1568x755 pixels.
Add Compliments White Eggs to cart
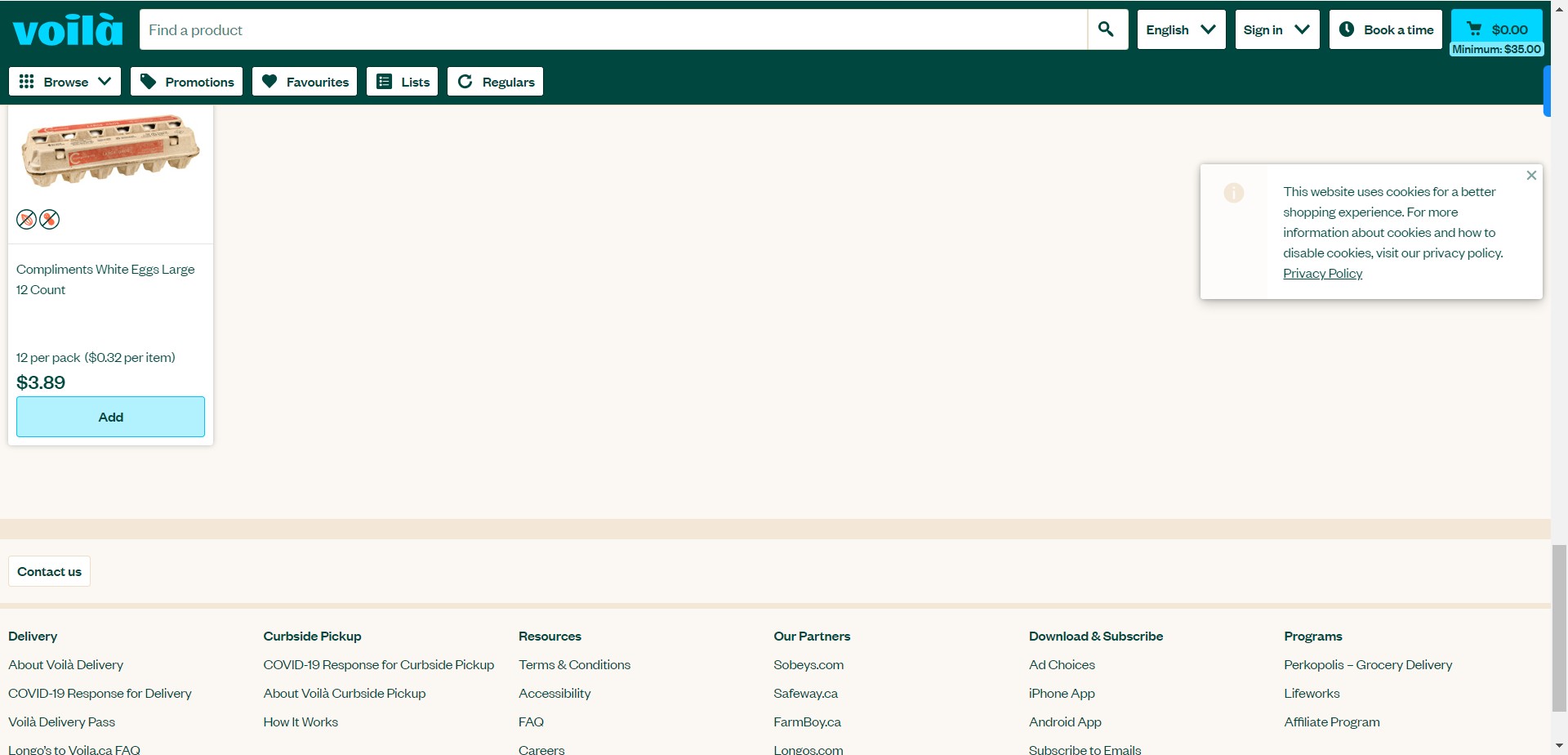[x=110, y=417]
